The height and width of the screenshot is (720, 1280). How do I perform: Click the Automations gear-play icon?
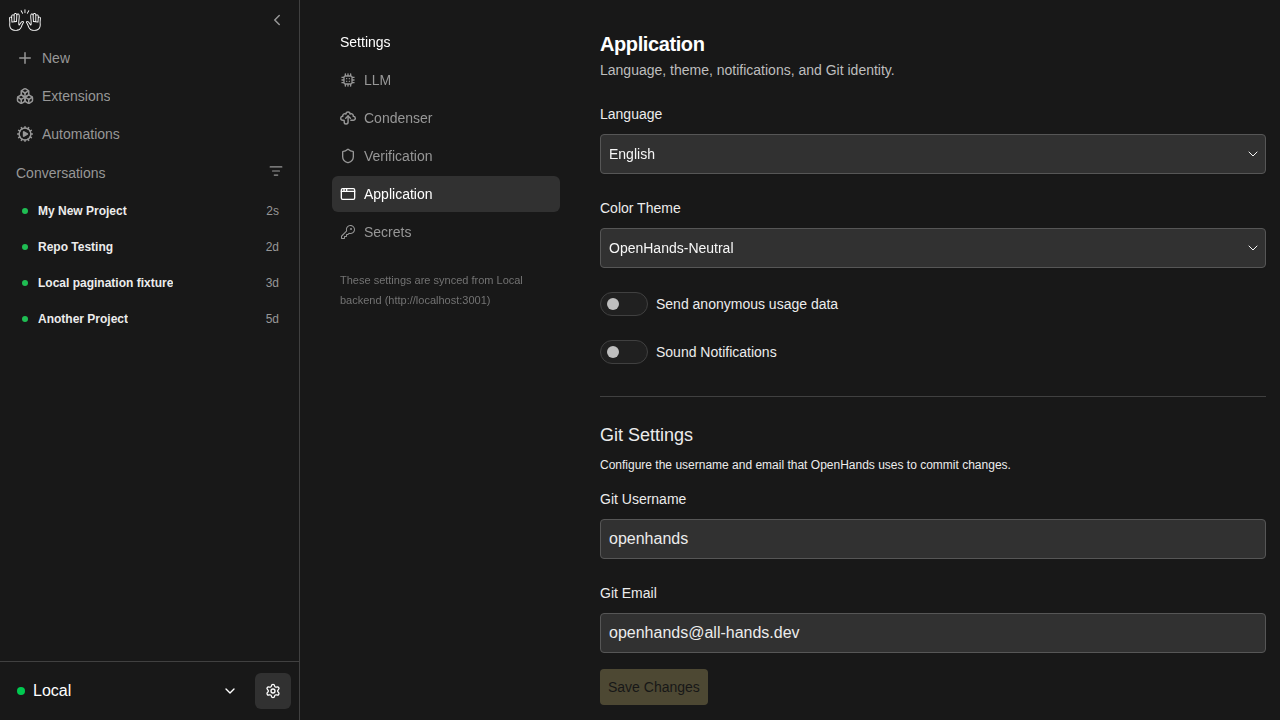(25, 134)
